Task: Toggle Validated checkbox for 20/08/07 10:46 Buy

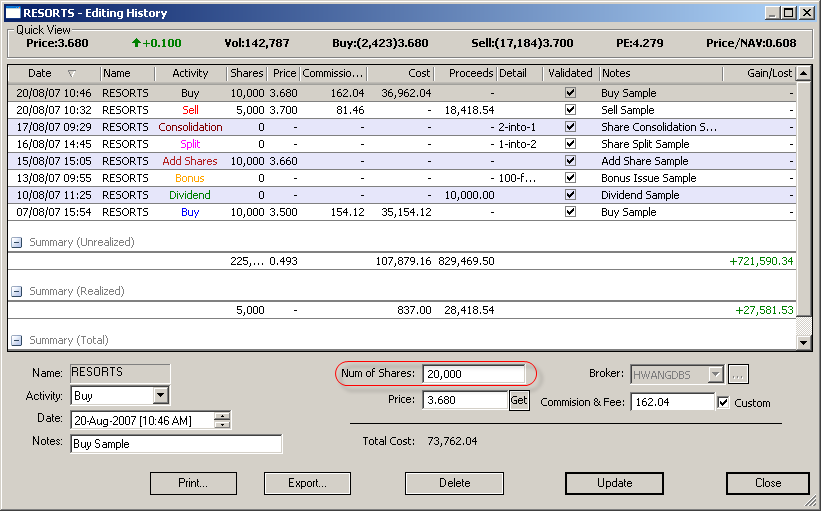Action: pos(571,93)
